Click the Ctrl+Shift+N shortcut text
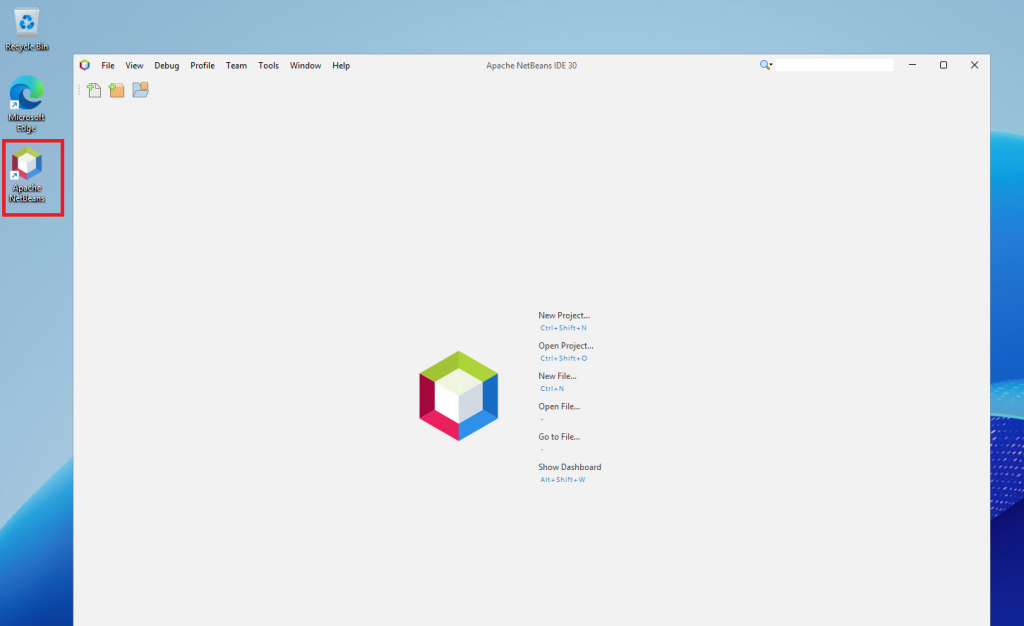1024x626 pixels. point(563,328)
